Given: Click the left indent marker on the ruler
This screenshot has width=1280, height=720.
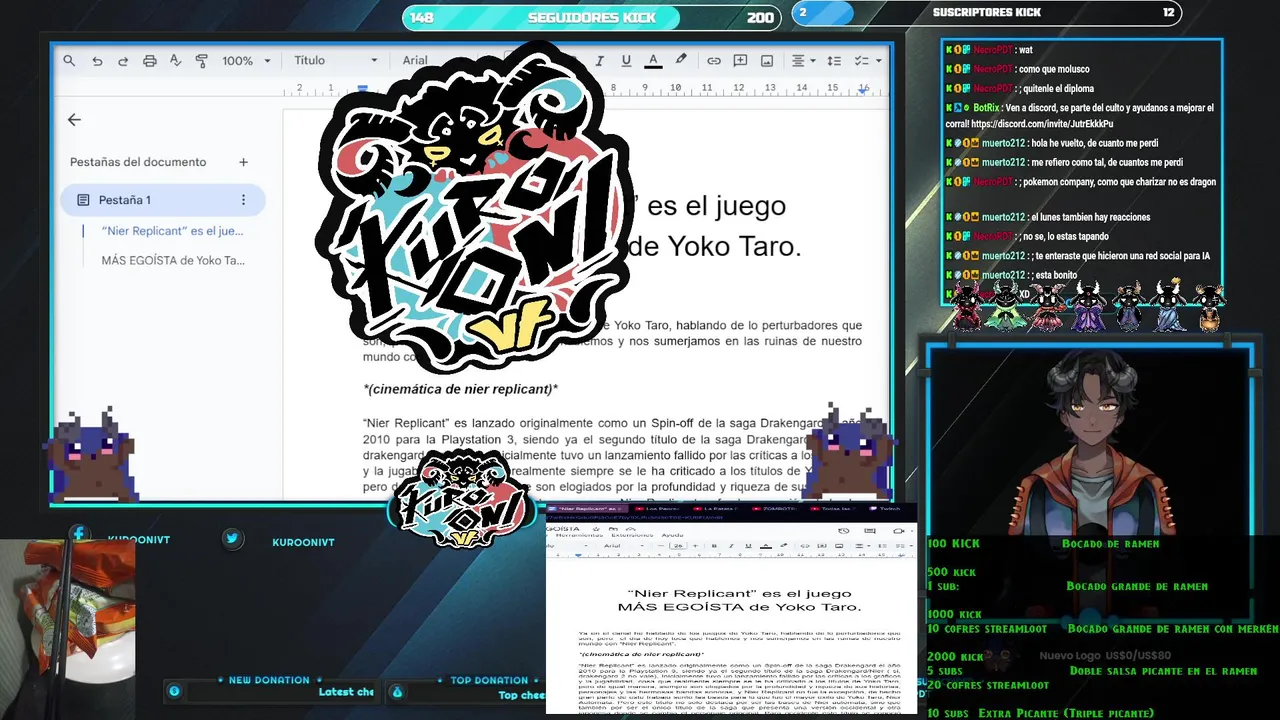Looking at the screenshot, I should click(x=363, y=89).
